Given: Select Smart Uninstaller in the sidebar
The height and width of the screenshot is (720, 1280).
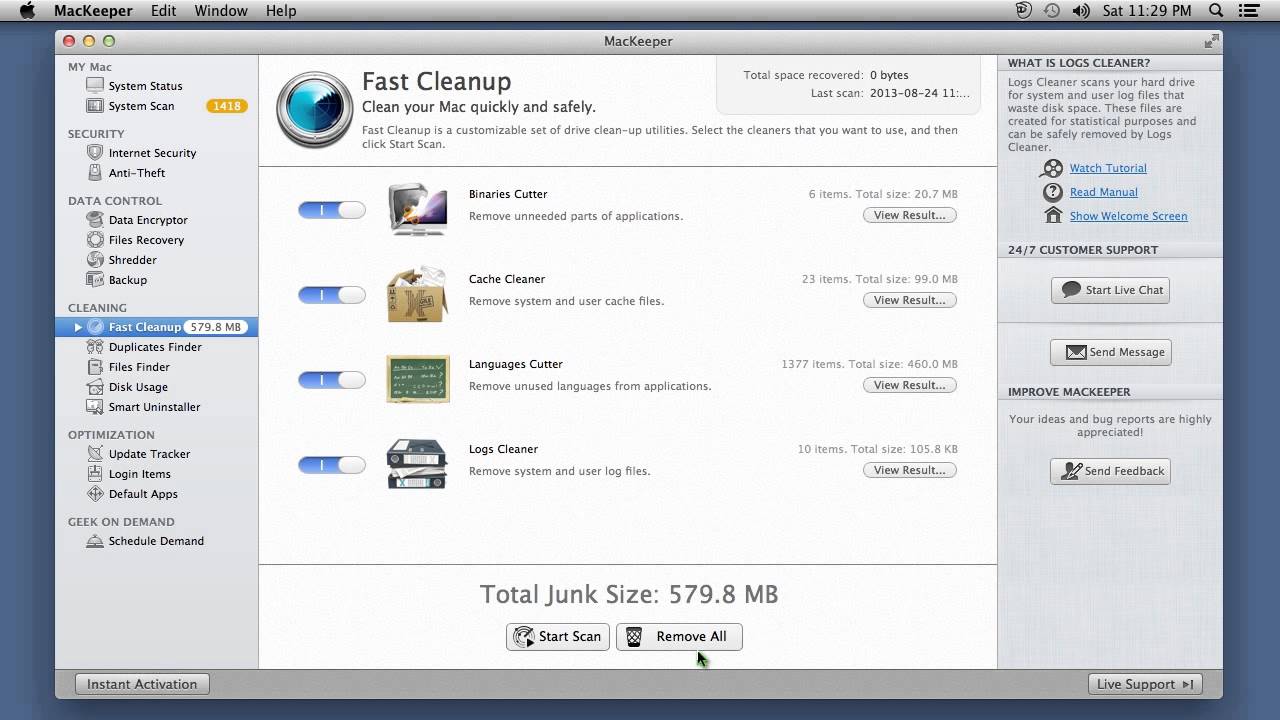Looking at the screenshot, I should (x=154, y=407).
